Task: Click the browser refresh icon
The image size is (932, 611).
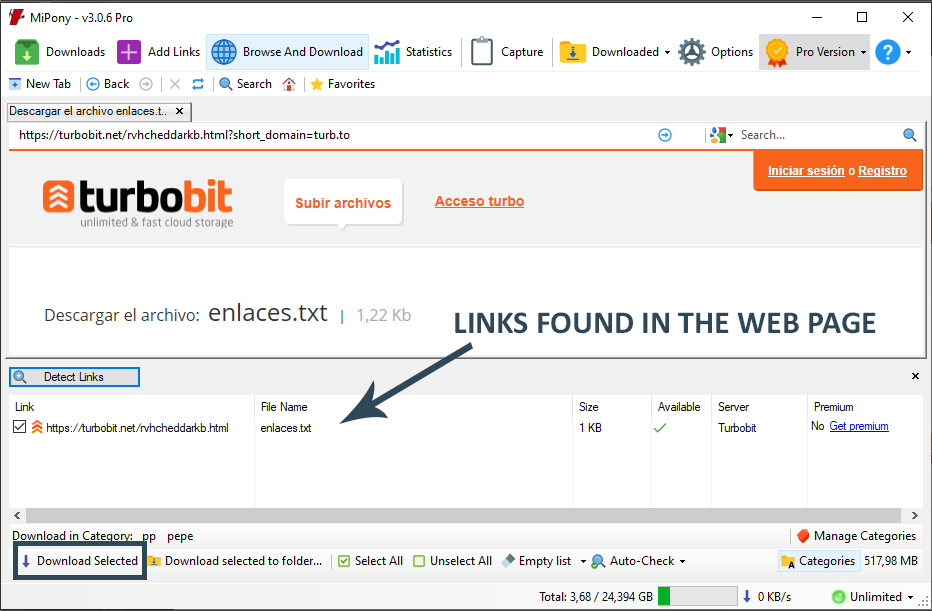Action: [198, 84]
